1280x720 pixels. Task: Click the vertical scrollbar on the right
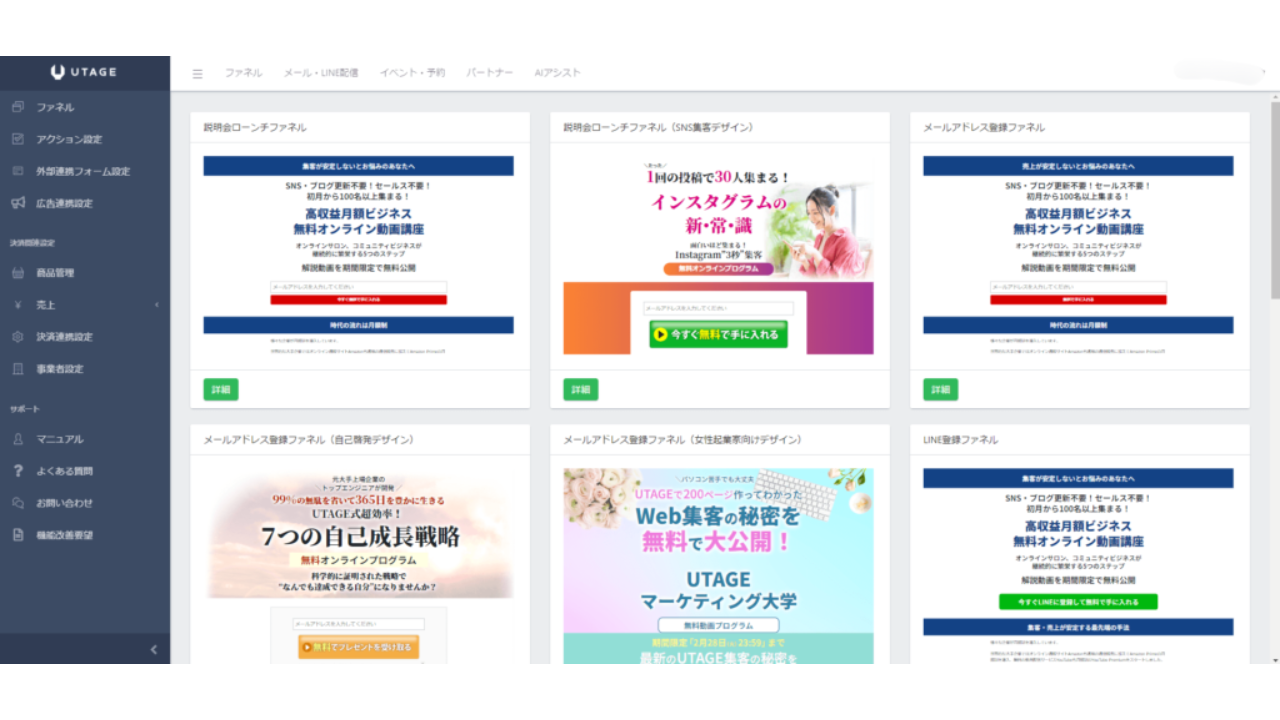(x=1274, y=200)
